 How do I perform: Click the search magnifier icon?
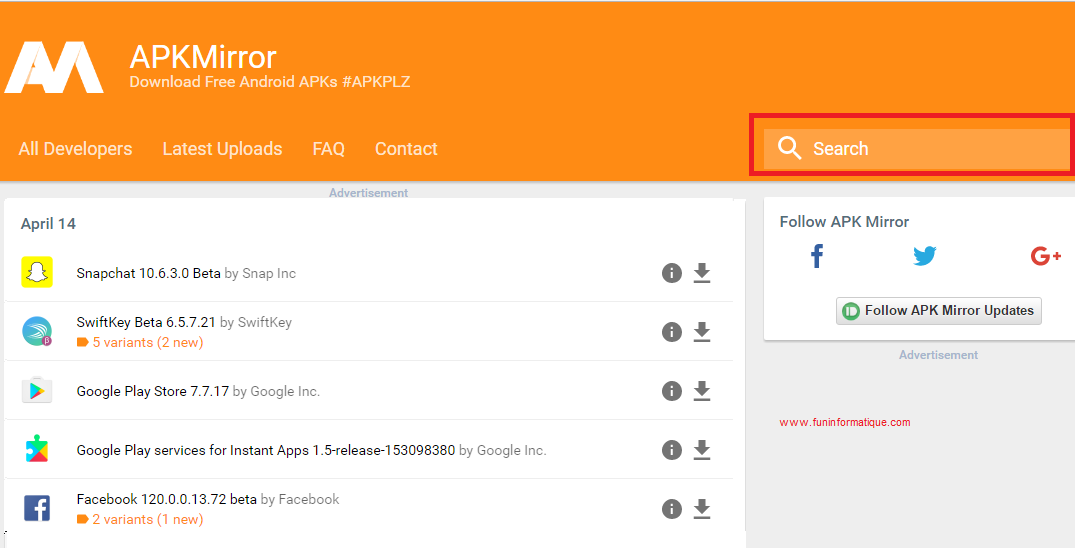coord(789,148)
